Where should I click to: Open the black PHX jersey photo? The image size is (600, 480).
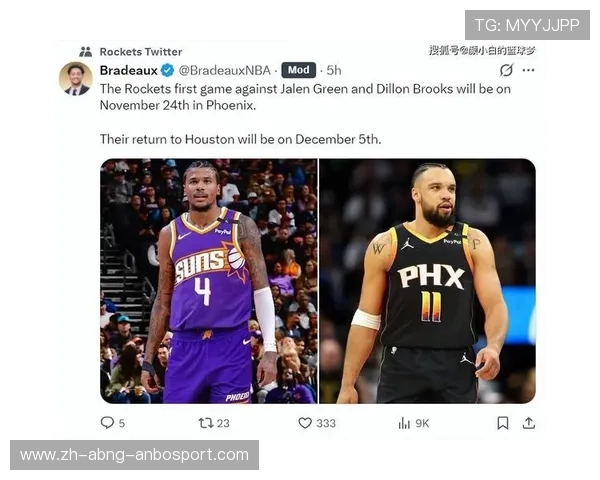coord(427,281)
